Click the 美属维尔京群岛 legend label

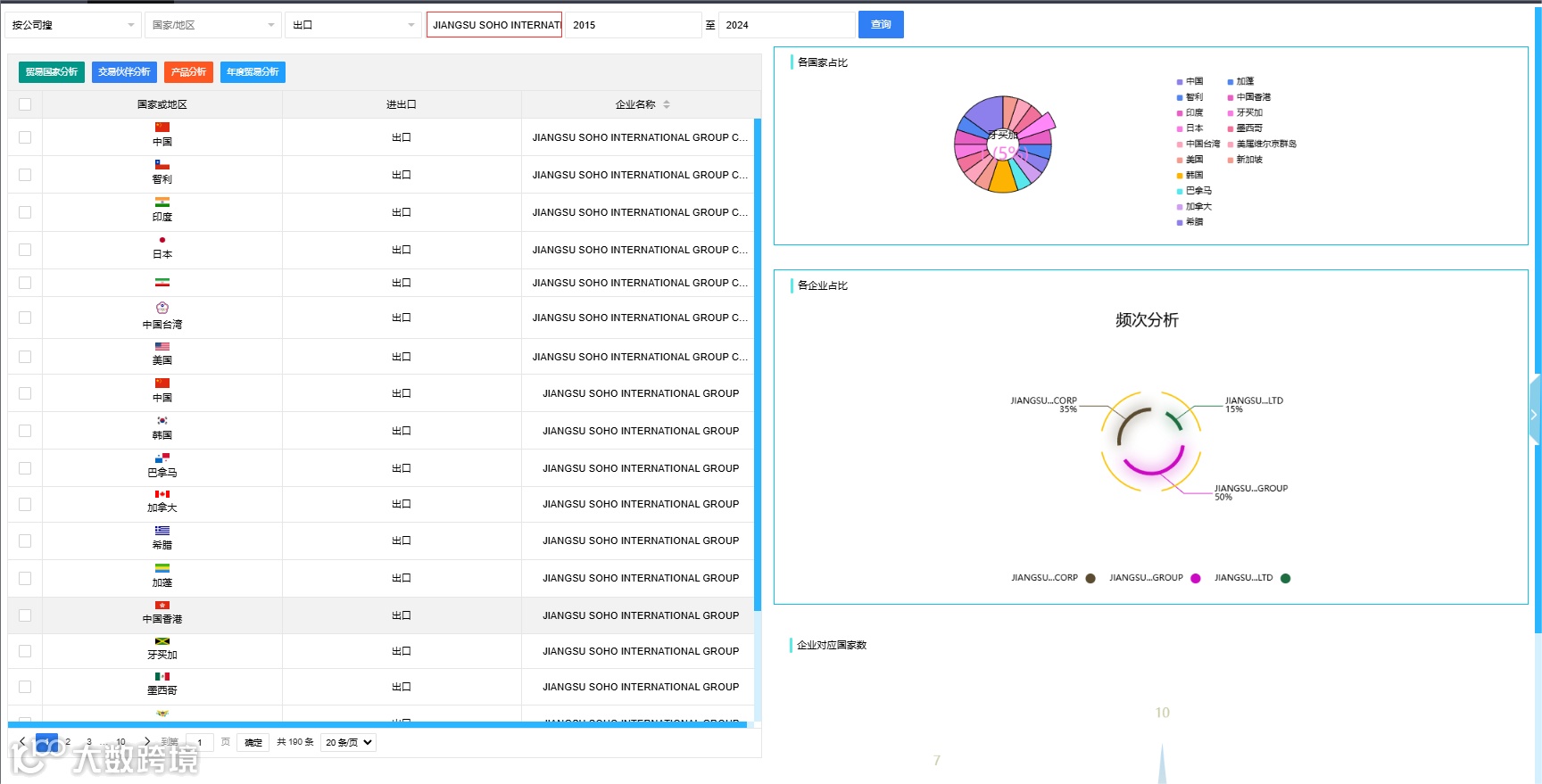tap(1266, 144)
